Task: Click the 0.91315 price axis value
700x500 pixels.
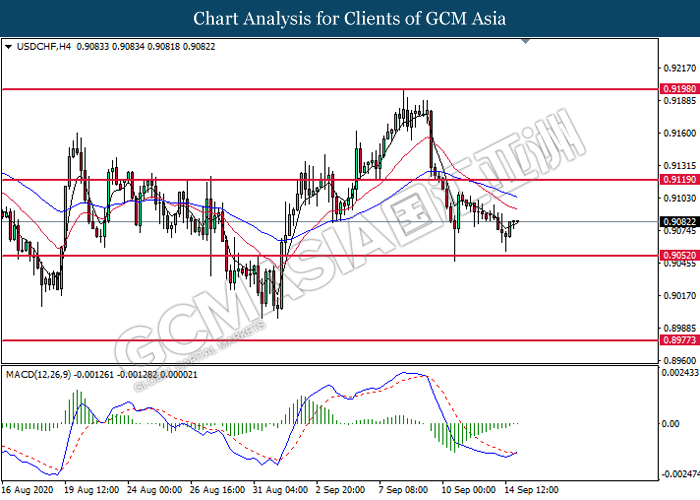Action: [x=679, y=166]
